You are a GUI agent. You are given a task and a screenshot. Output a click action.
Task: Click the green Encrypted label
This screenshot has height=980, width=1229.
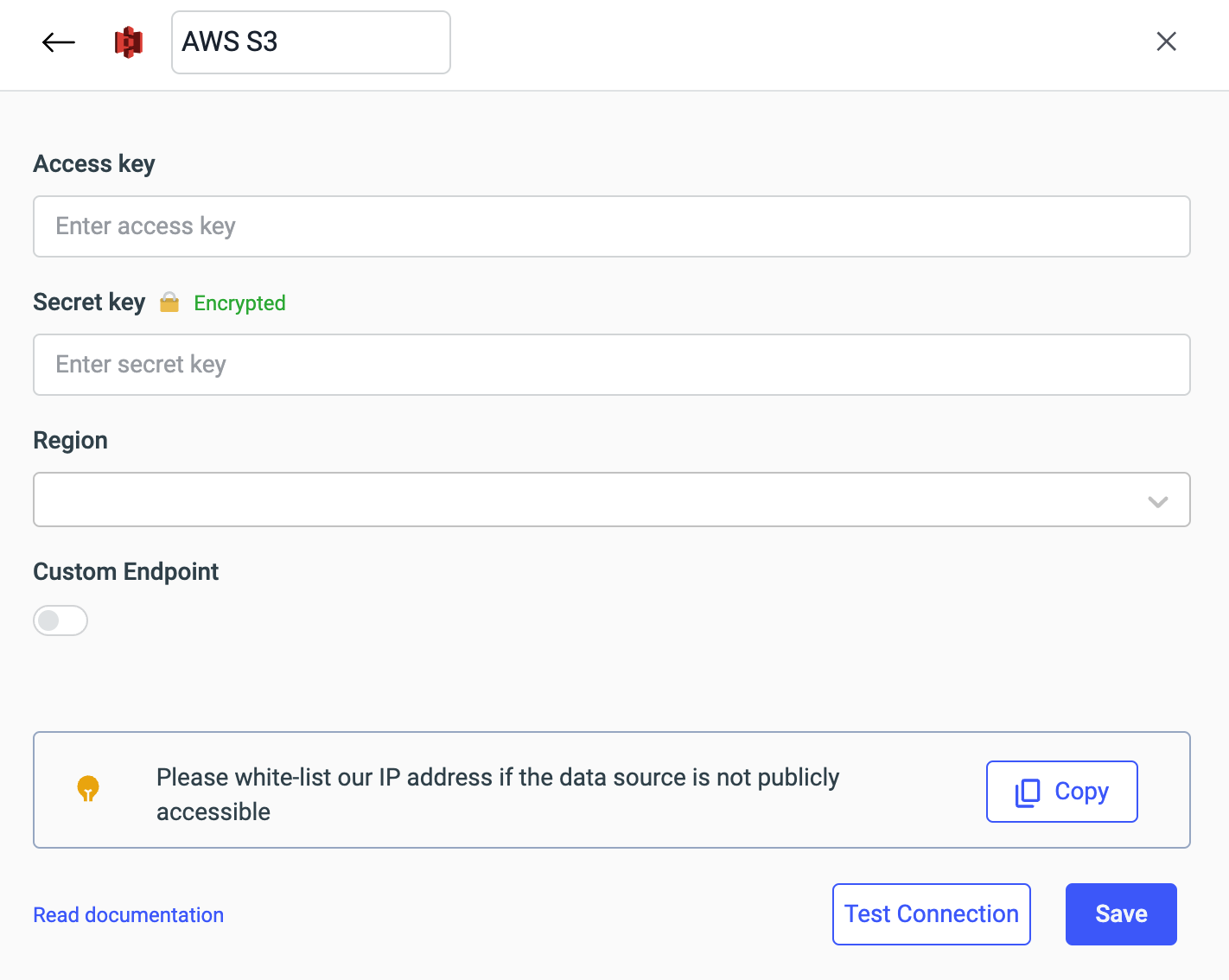point(239,303)
